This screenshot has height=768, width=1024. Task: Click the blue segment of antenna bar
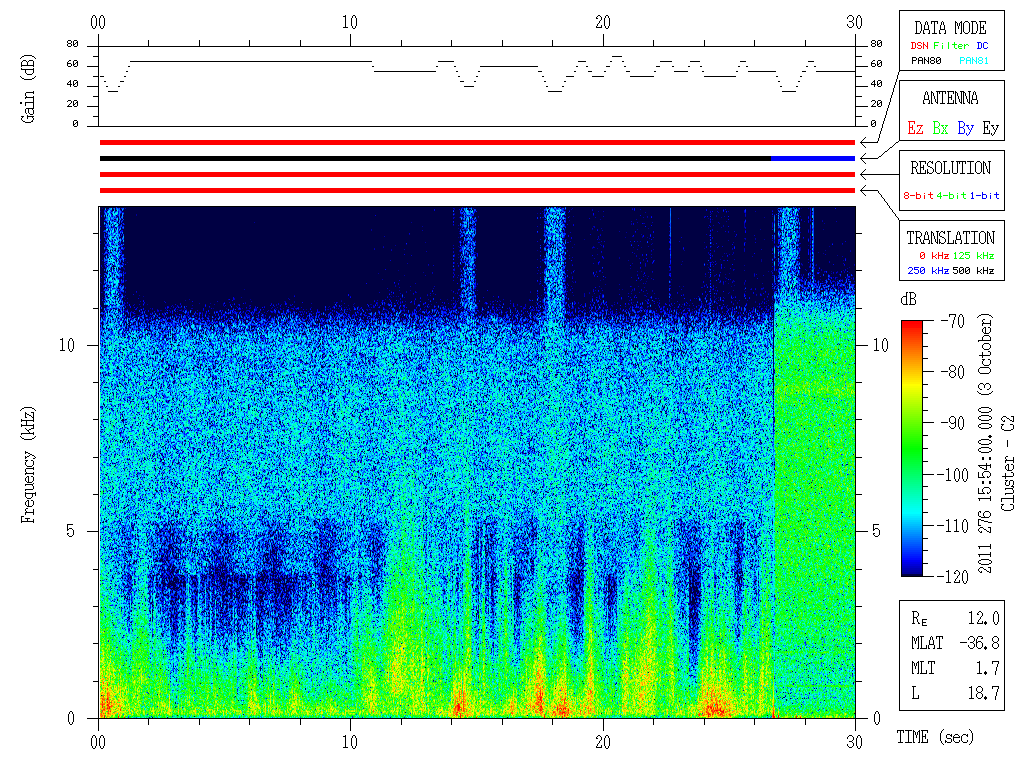[813, 159]
